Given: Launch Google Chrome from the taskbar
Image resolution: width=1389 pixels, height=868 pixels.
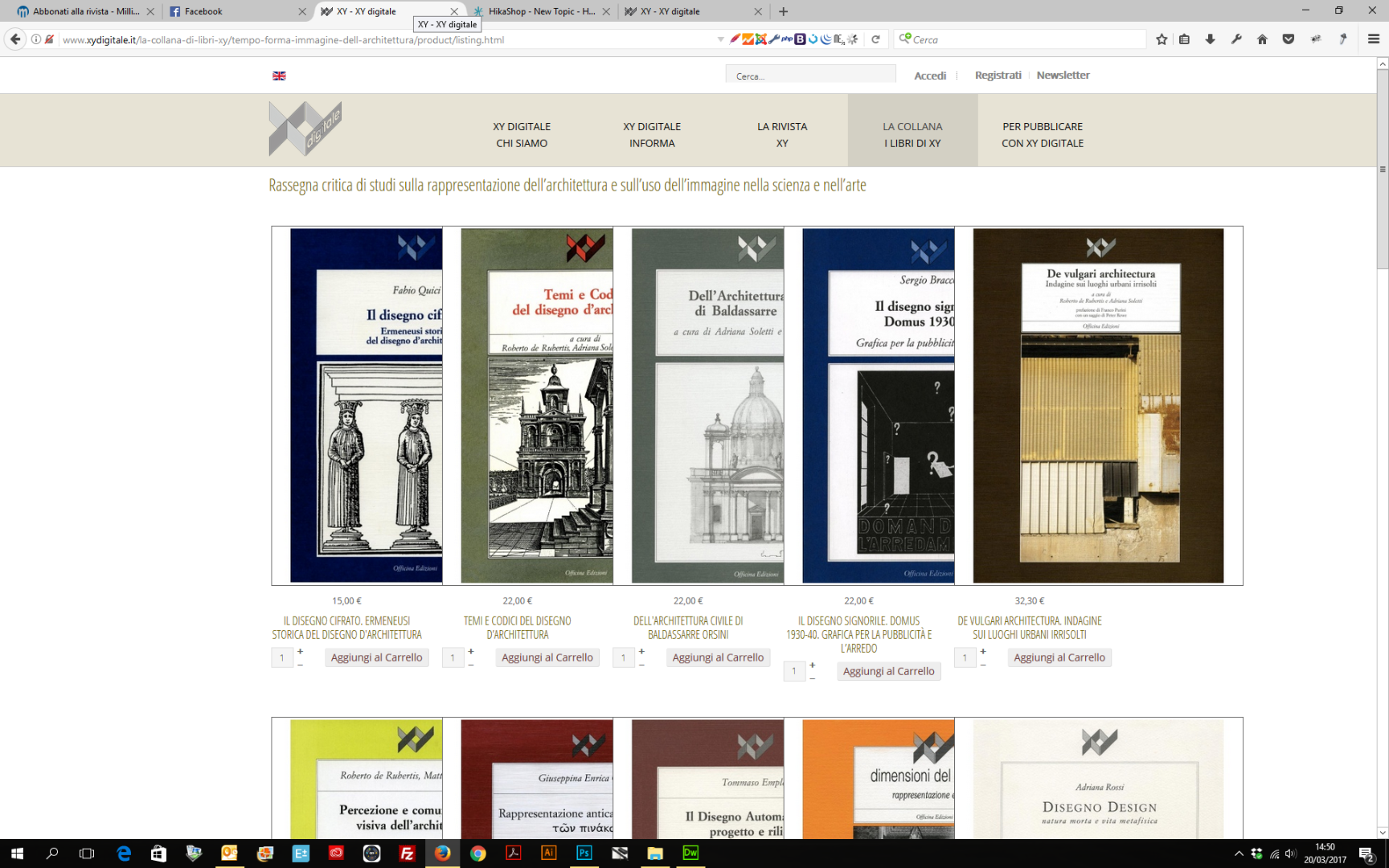Looking at the screenshot, I should pos(478,854).
